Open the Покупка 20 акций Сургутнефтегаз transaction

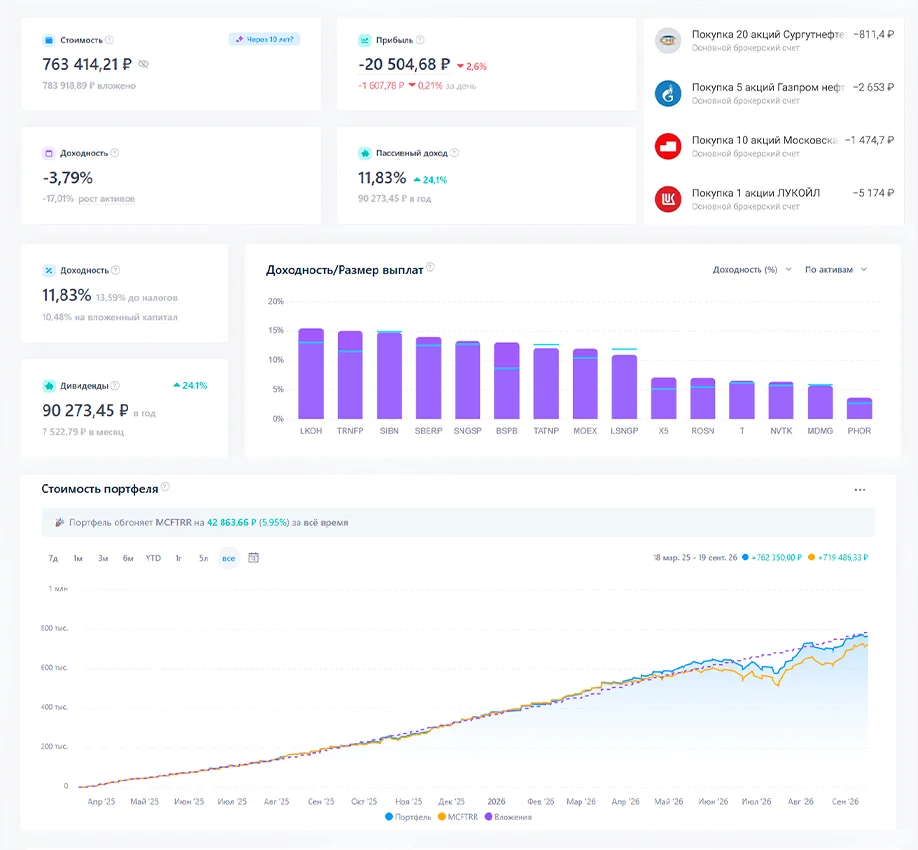pos(774,40)
